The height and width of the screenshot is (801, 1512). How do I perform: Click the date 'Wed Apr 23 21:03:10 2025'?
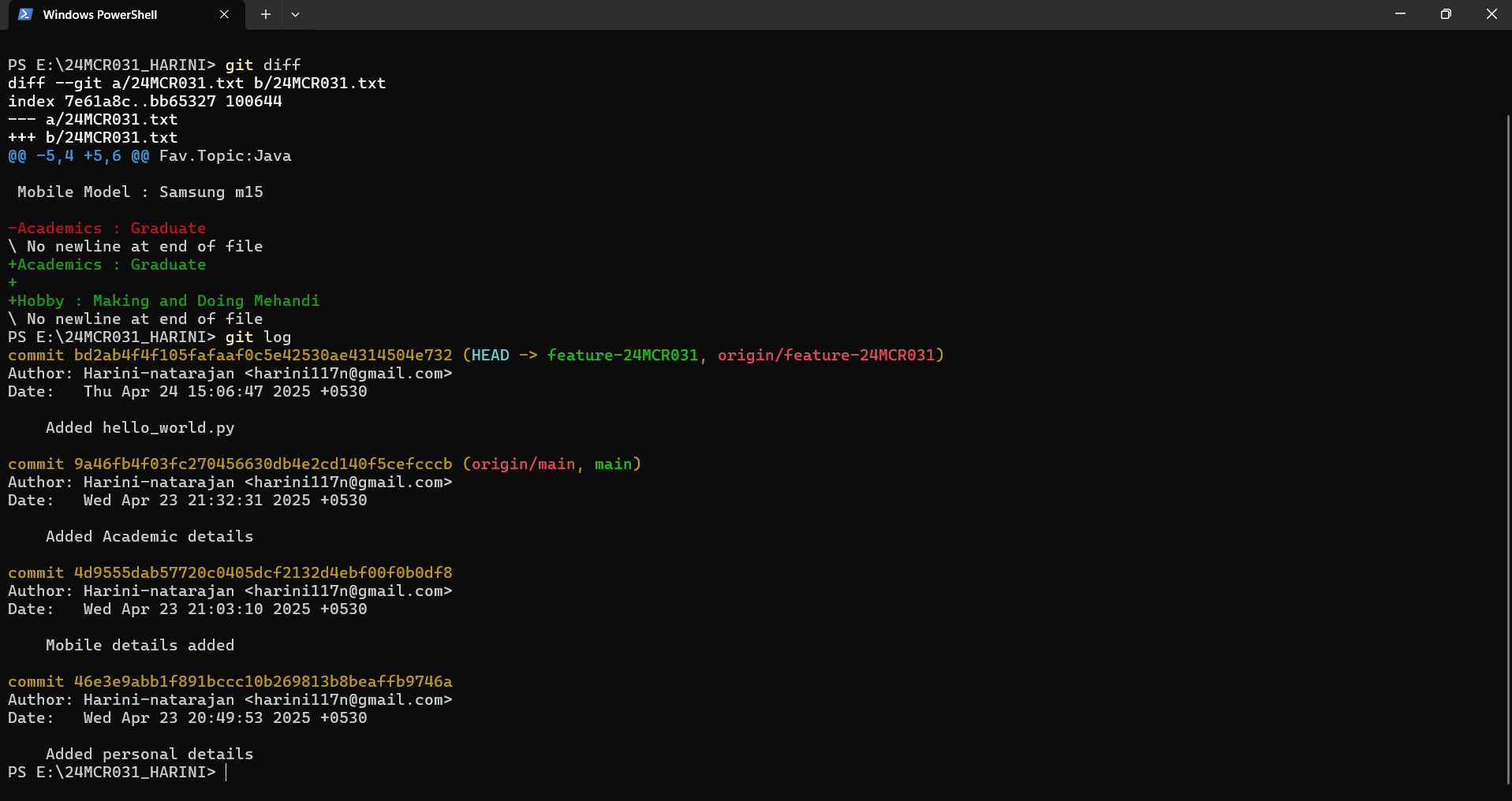pyautogui.click(x=197, y=609)
